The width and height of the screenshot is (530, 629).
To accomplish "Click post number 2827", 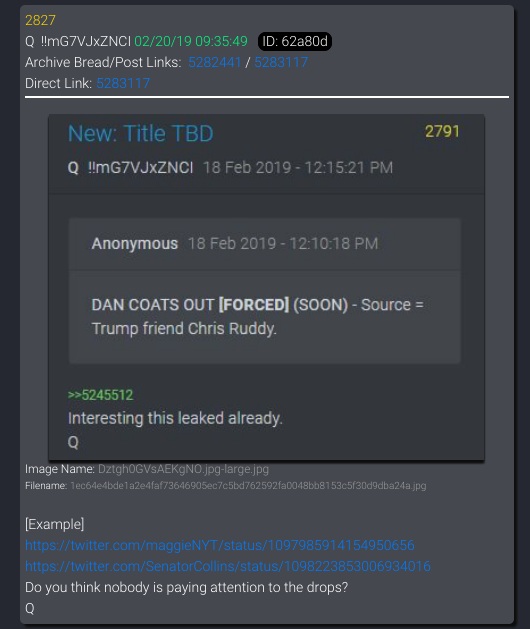I will (x=40, y=20).
